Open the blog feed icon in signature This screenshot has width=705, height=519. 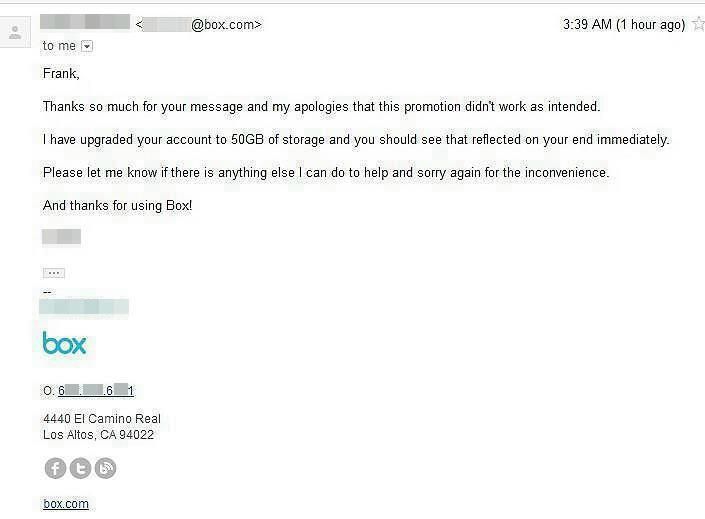106,468
